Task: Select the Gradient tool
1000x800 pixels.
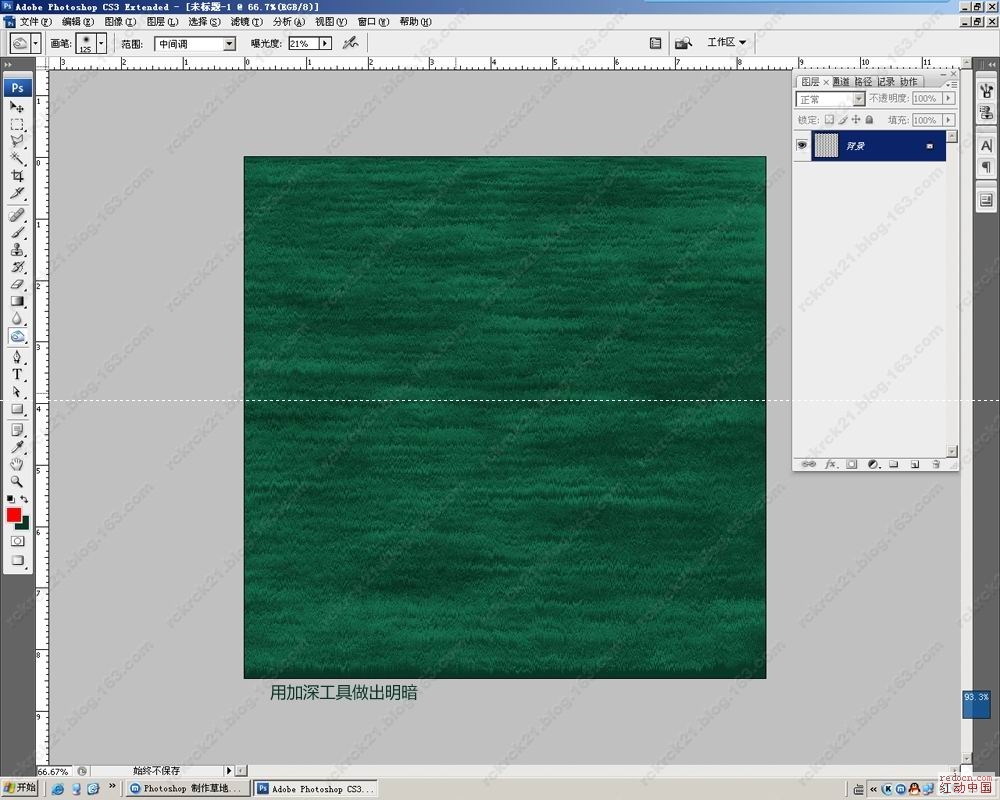Action: [x=17, y=301]
